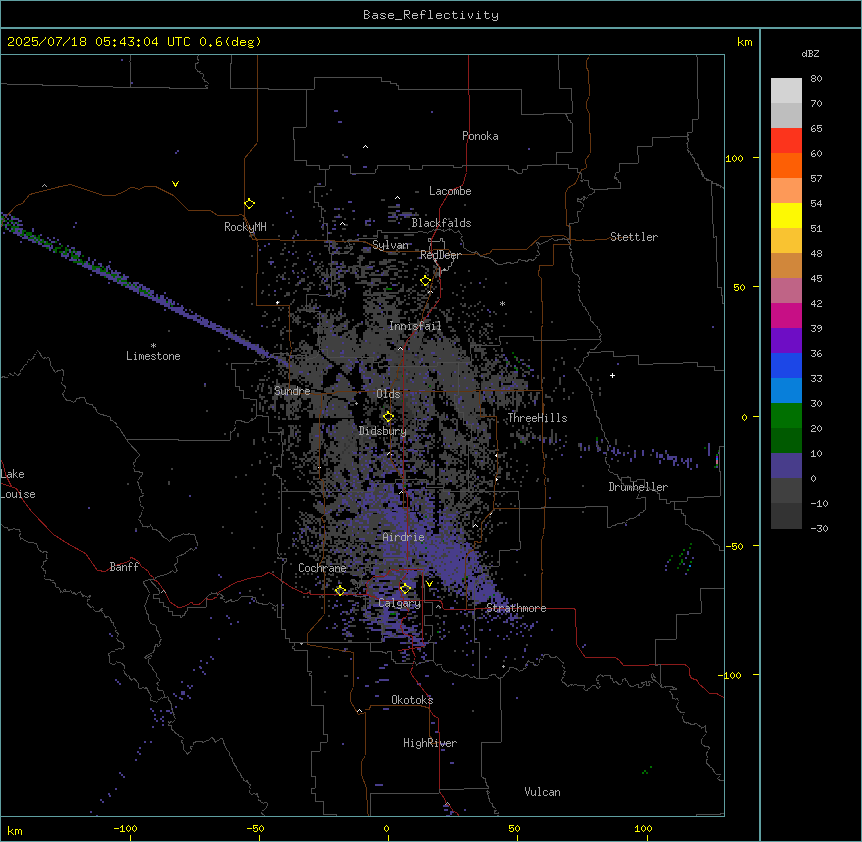
Task: Click the Sundre label
Action: pos(292,391)
